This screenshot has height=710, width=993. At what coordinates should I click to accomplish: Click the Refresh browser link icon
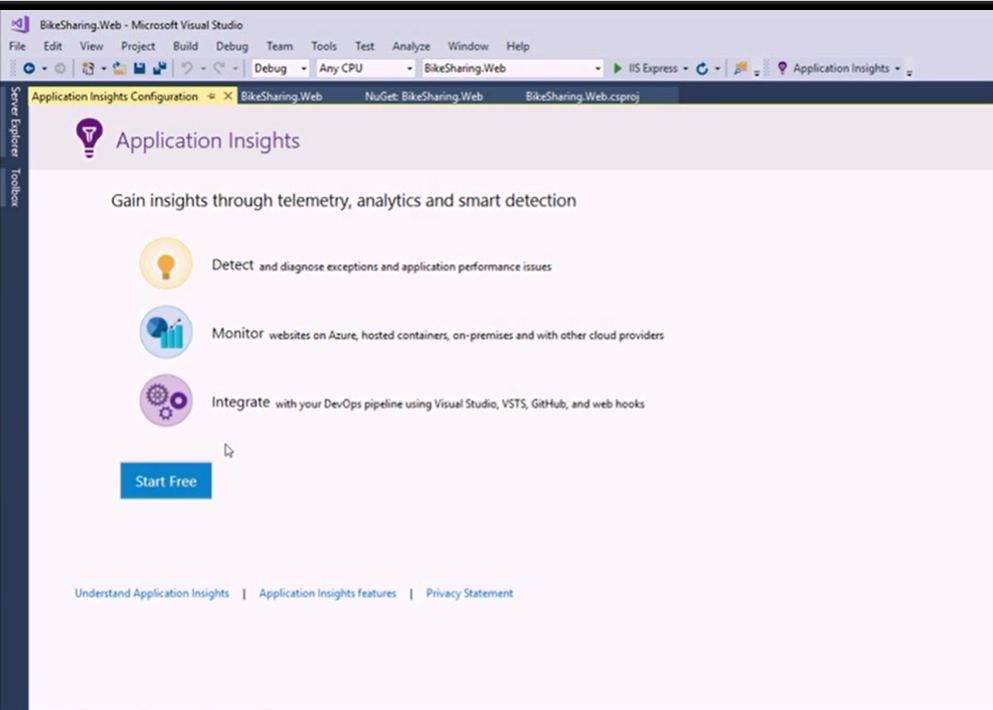702,68
